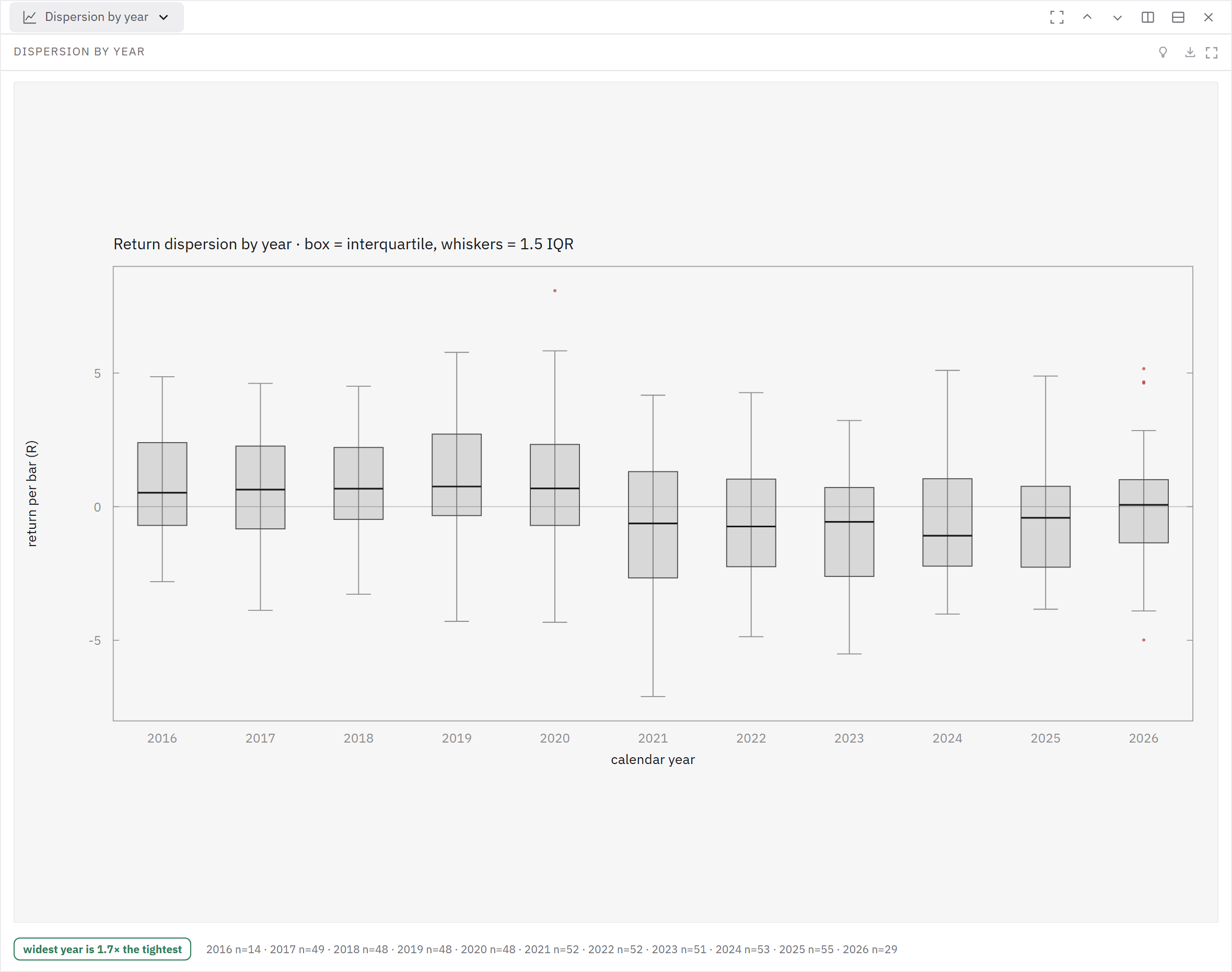
Task: Click the y-axis tick label 5
Action: (97, 373)
